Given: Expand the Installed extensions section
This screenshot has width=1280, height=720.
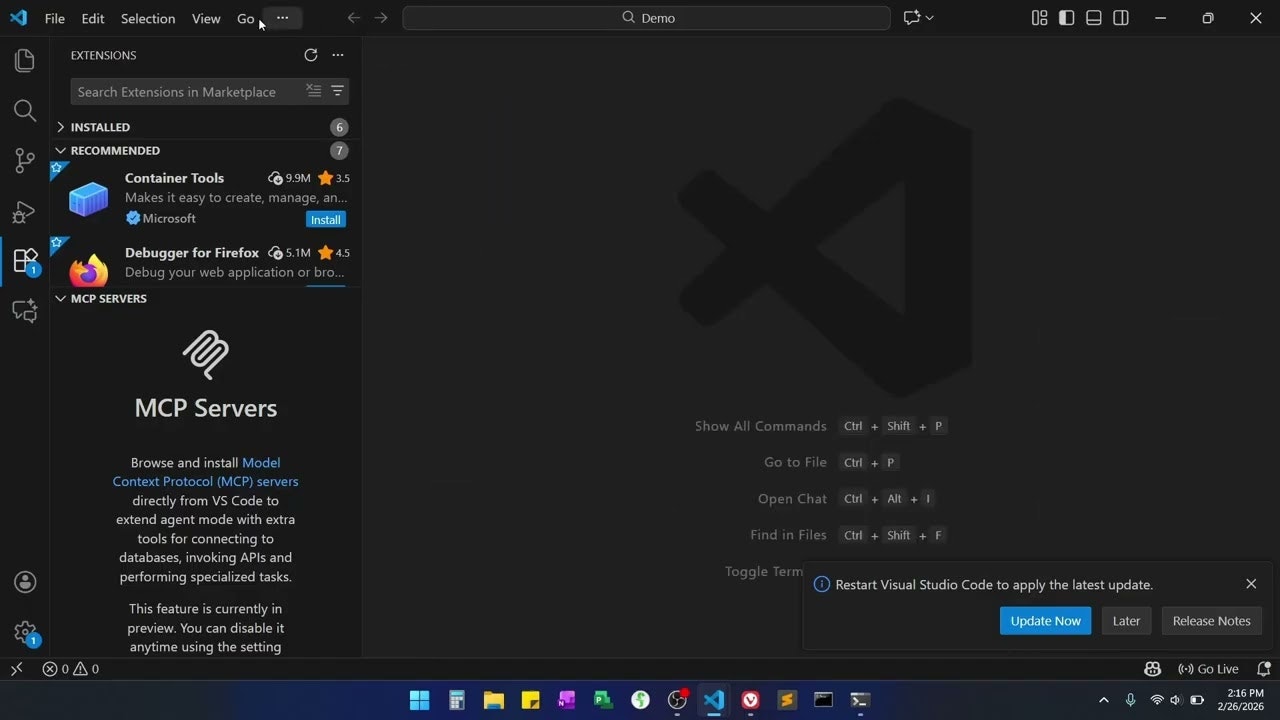Looking at the screenshot, I should (61, 127).
